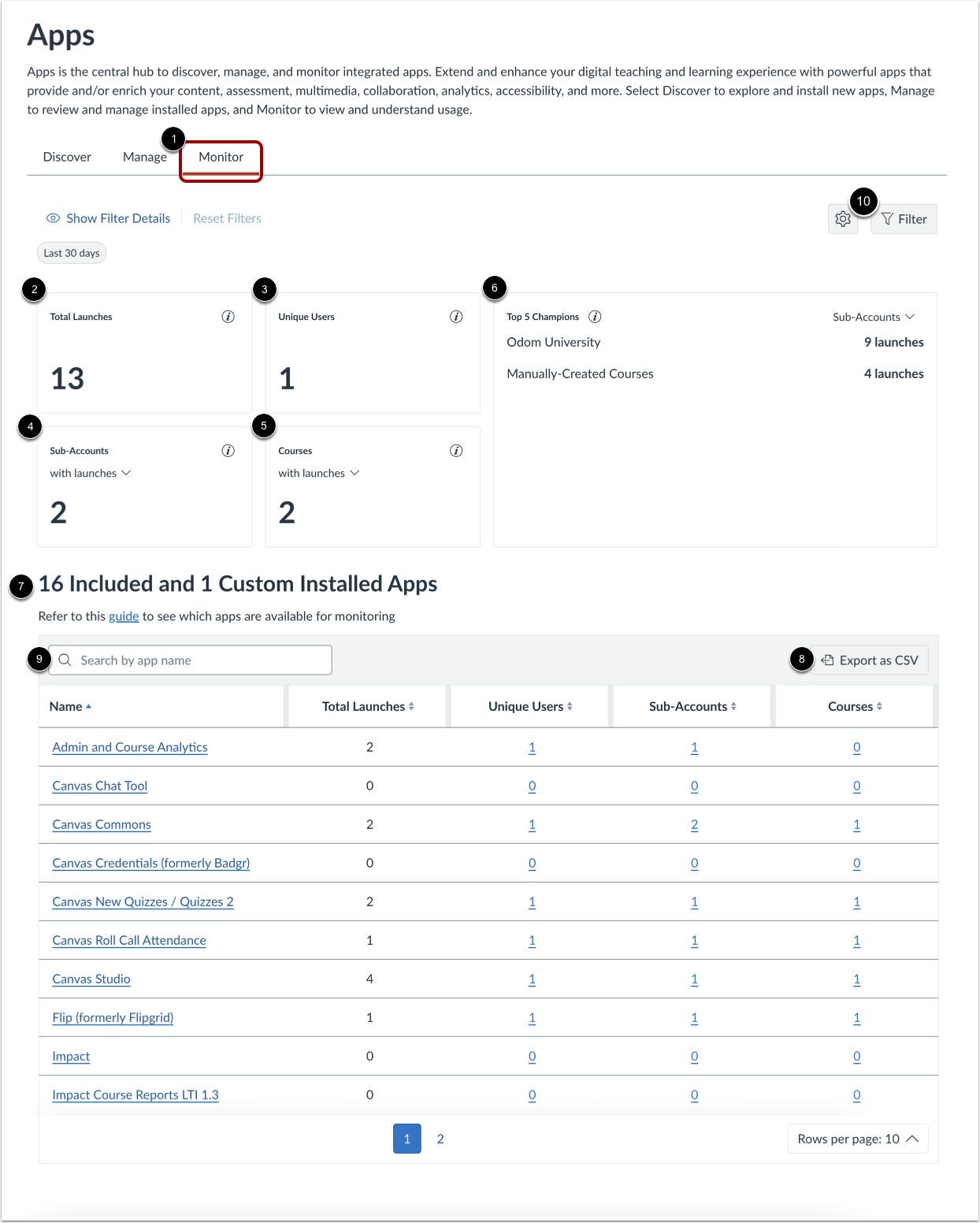980x1223 pixels.
Task: Go to page 2 of the apps table
Action: [440, 1139]
